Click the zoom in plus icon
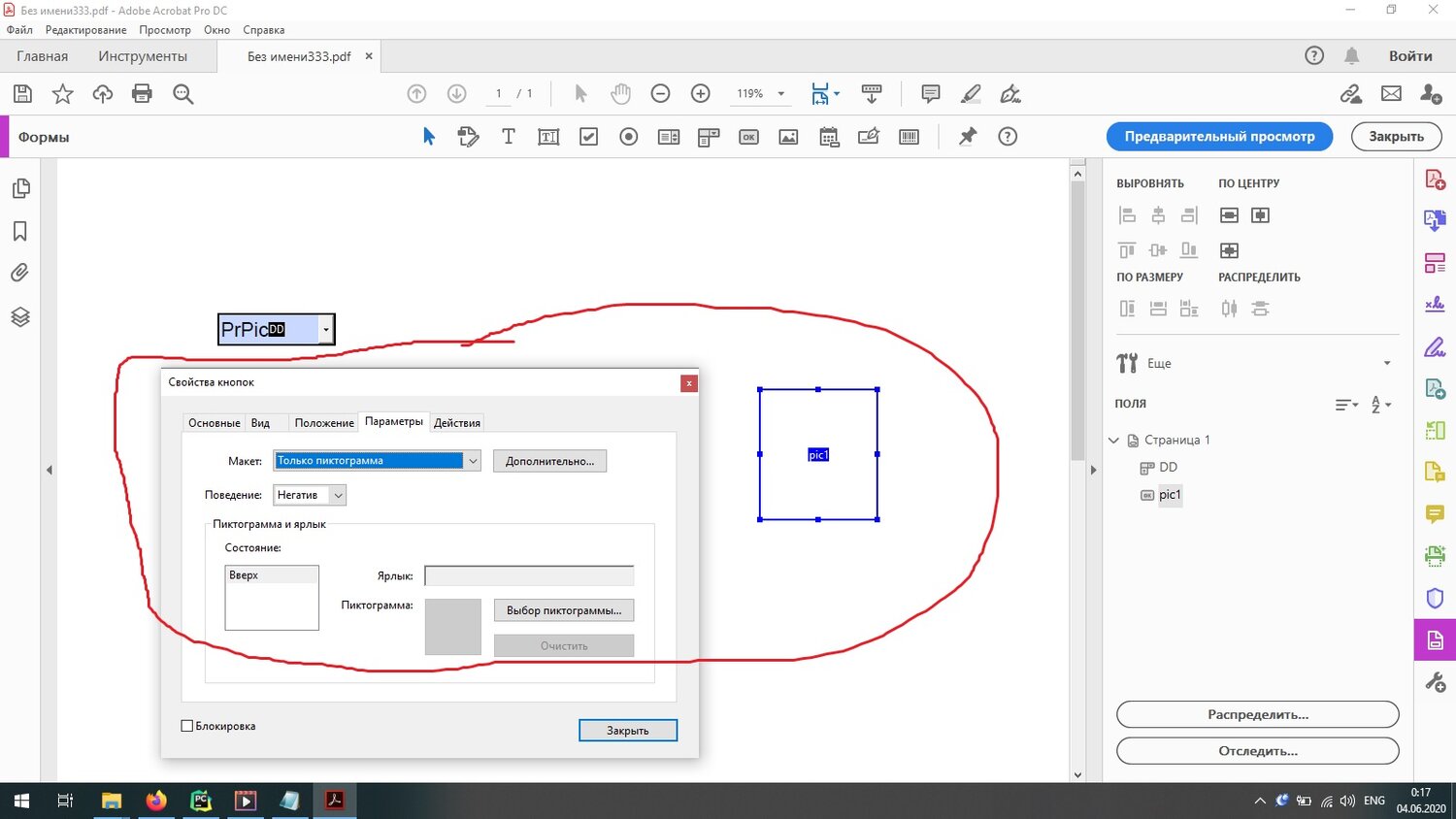This screenshot has width=1456, height=819. [x=700, y=94]
